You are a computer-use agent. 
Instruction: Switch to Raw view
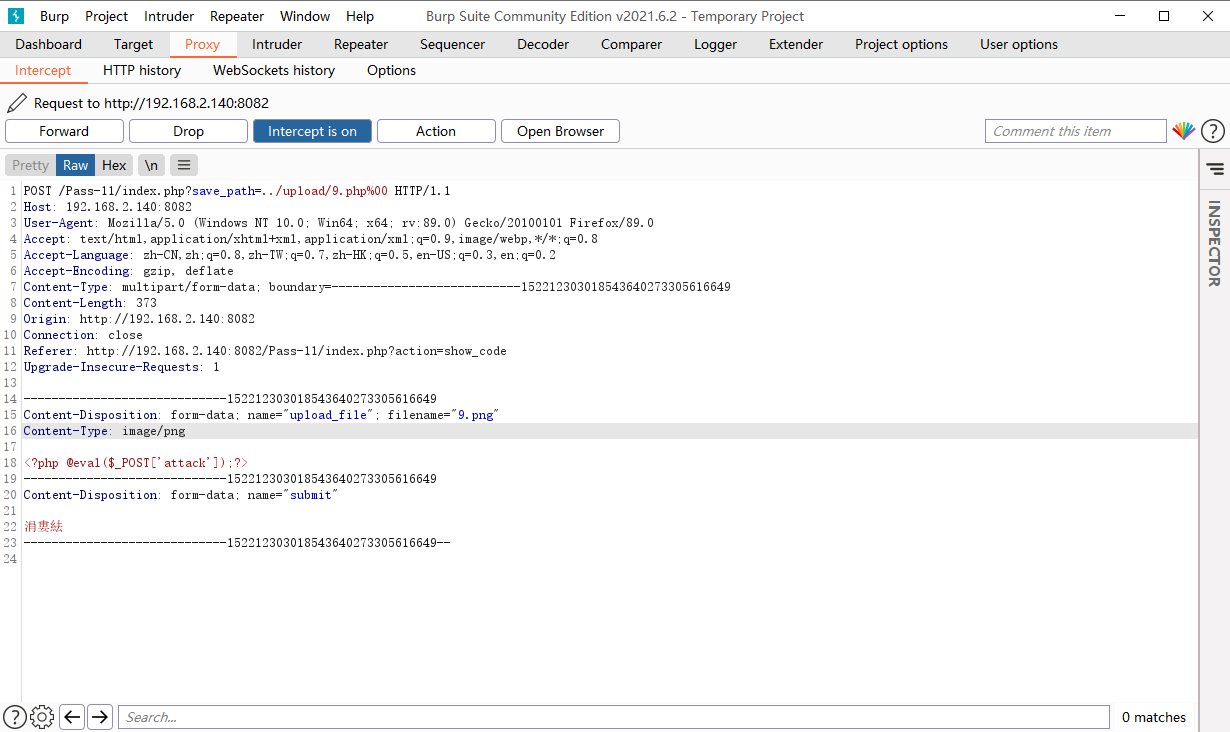[76, 165]
